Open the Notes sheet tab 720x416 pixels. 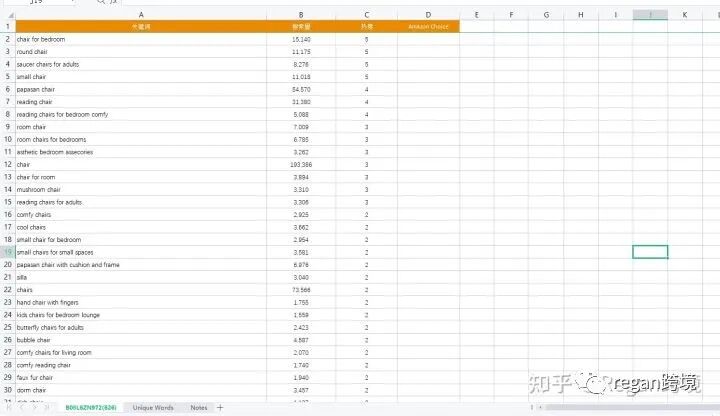[x=199, y=408]
